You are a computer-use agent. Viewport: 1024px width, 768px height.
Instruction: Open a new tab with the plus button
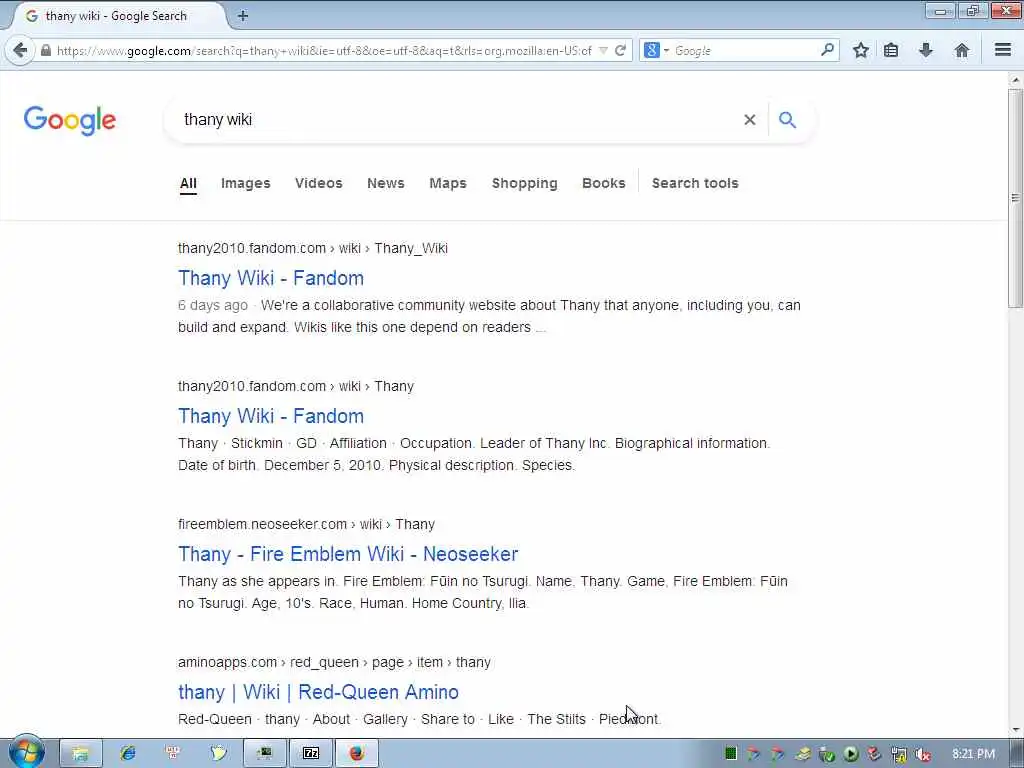[242, 16]
